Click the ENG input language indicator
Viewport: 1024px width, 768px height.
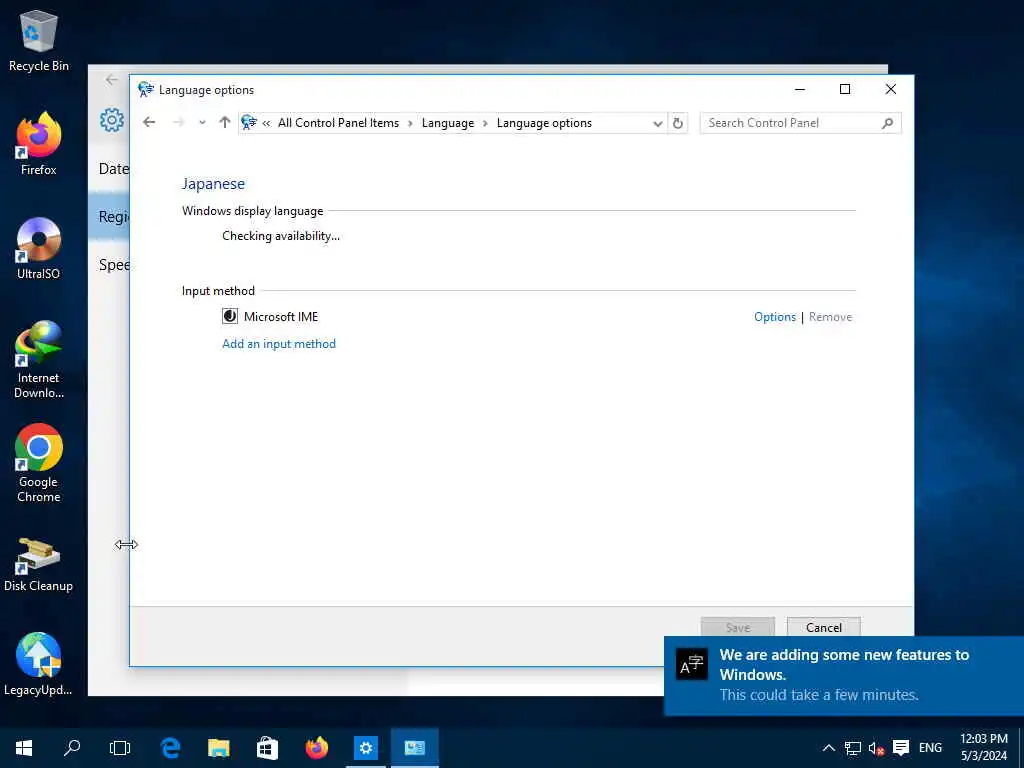930,748
